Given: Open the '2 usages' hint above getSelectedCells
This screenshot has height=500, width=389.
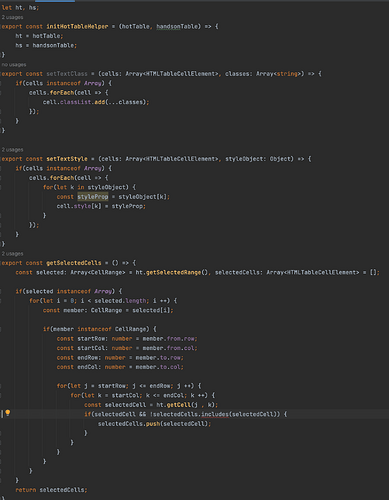Looking at the screenshot, I should 12,254.
